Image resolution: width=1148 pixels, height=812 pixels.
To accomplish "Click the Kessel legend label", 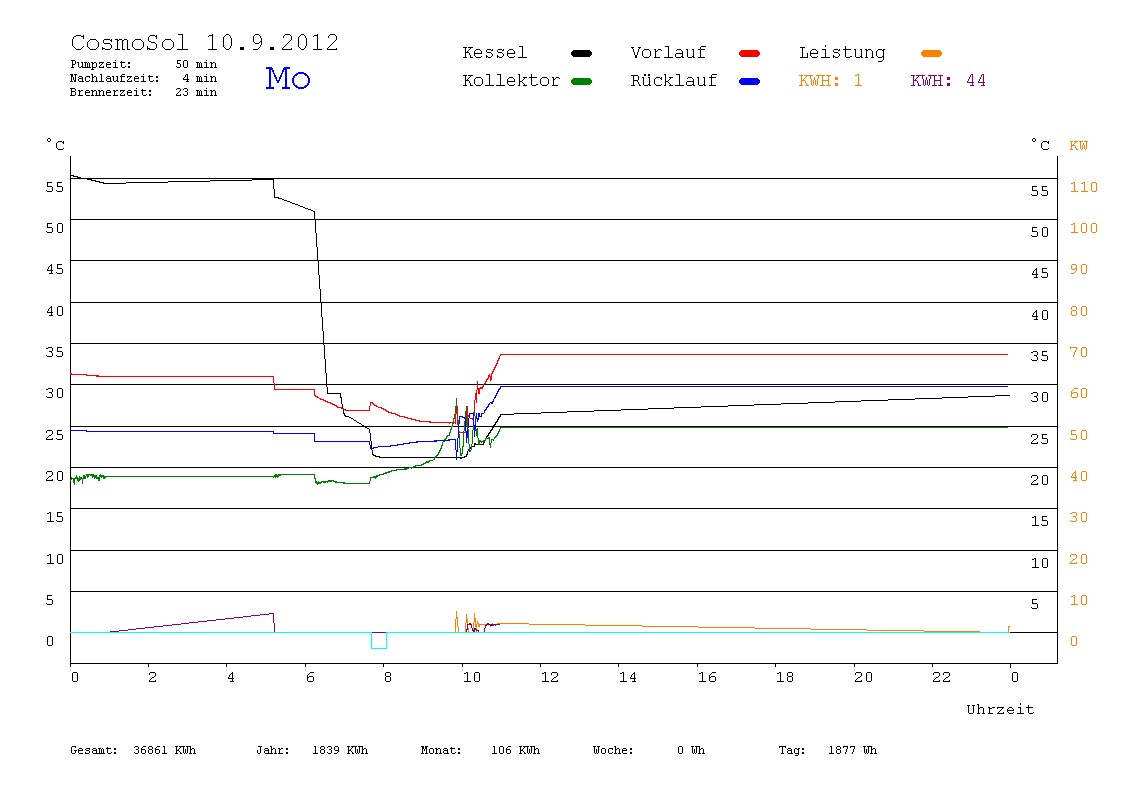I will click(x=494, y=53).
